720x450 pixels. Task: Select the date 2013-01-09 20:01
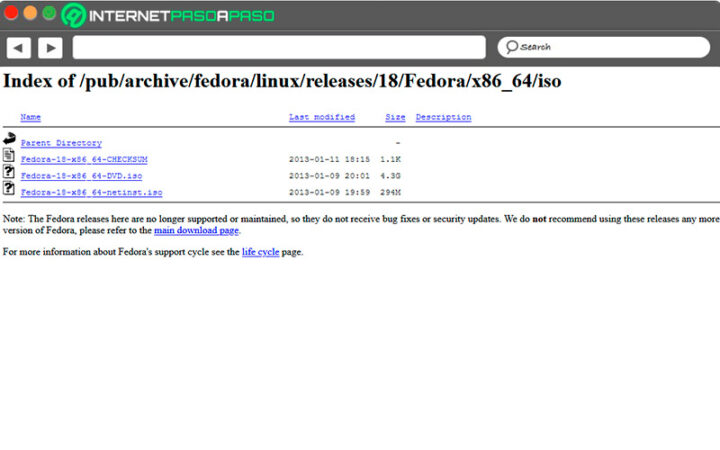(x=329, y=176)
